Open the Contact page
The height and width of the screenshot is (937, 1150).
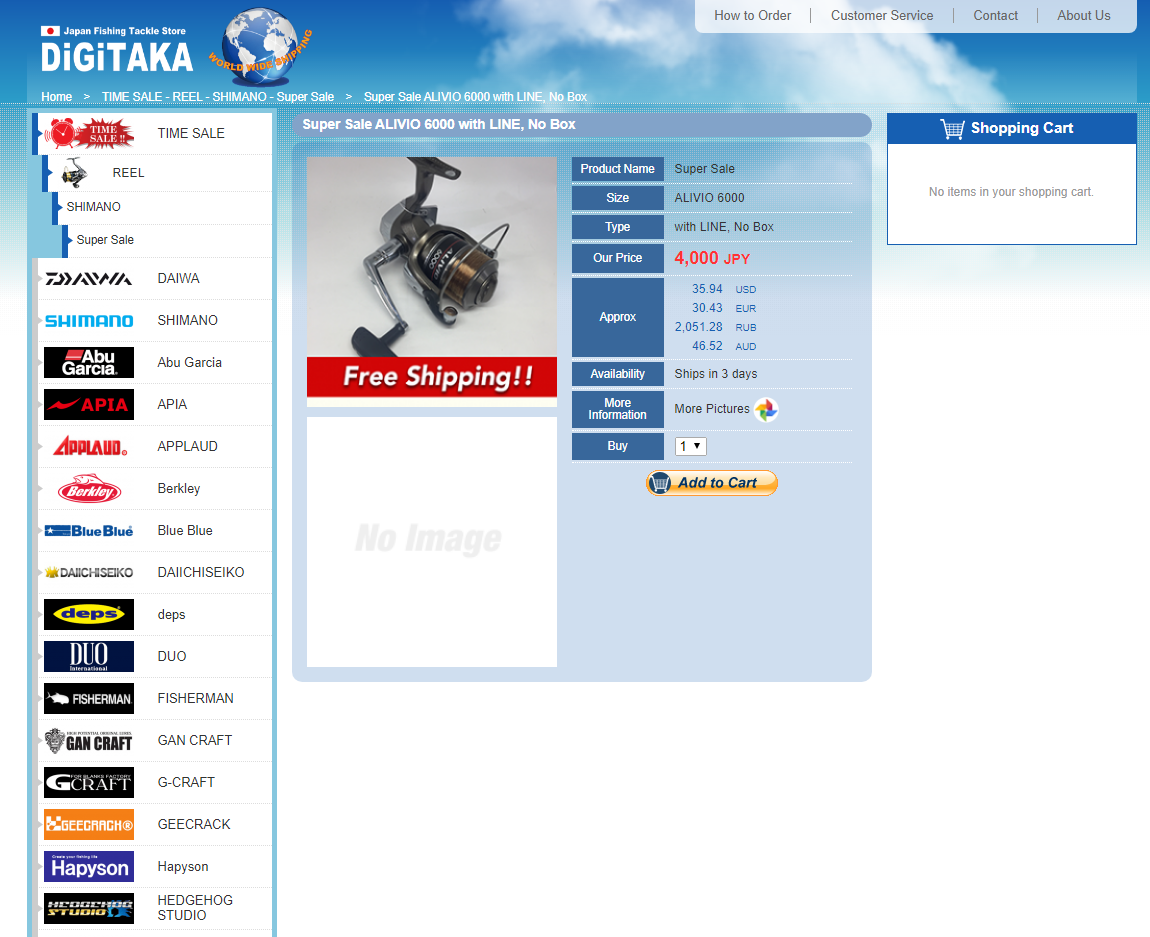995,15
